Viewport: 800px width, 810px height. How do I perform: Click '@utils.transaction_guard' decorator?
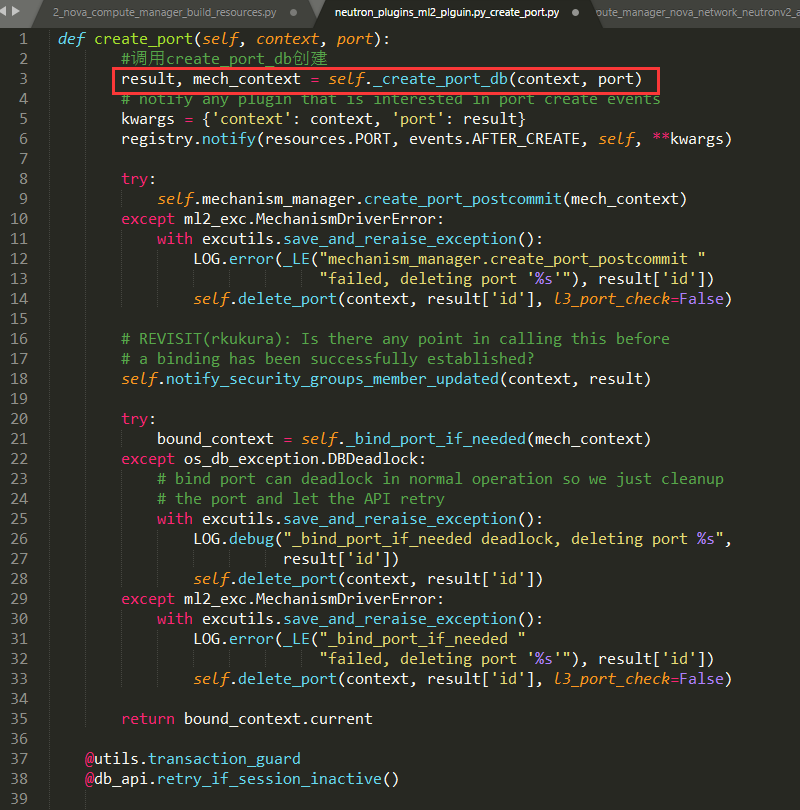[193, 759]
